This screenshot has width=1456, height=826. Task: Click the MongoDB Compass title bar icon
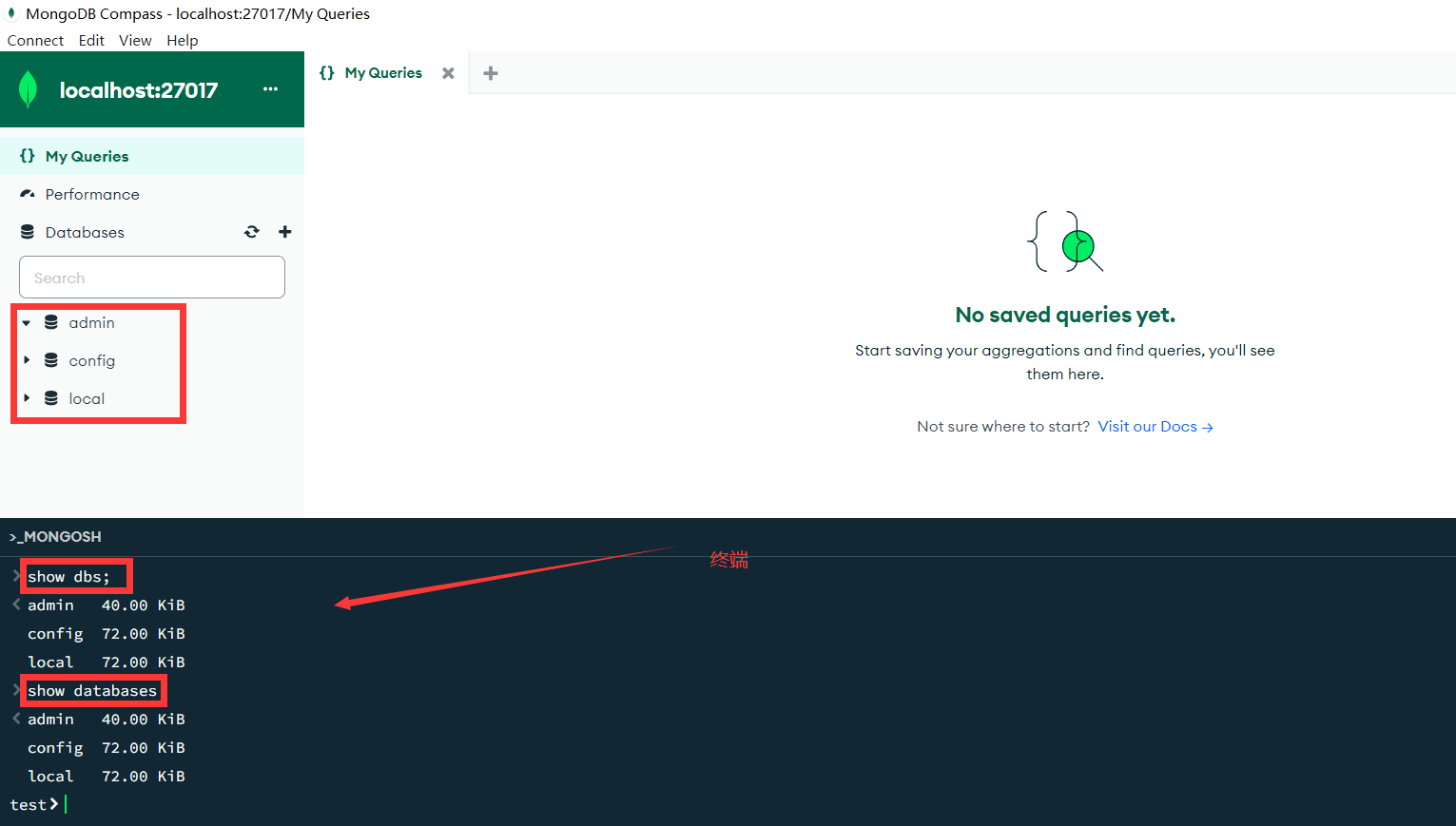tap(11, 13)
